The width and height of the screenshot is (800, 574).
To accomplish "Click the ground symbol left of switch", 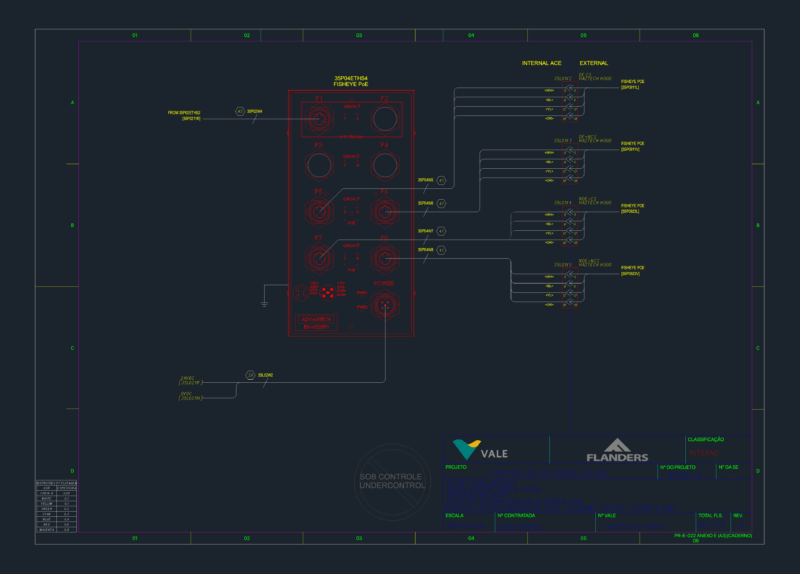I will (264, 304).
